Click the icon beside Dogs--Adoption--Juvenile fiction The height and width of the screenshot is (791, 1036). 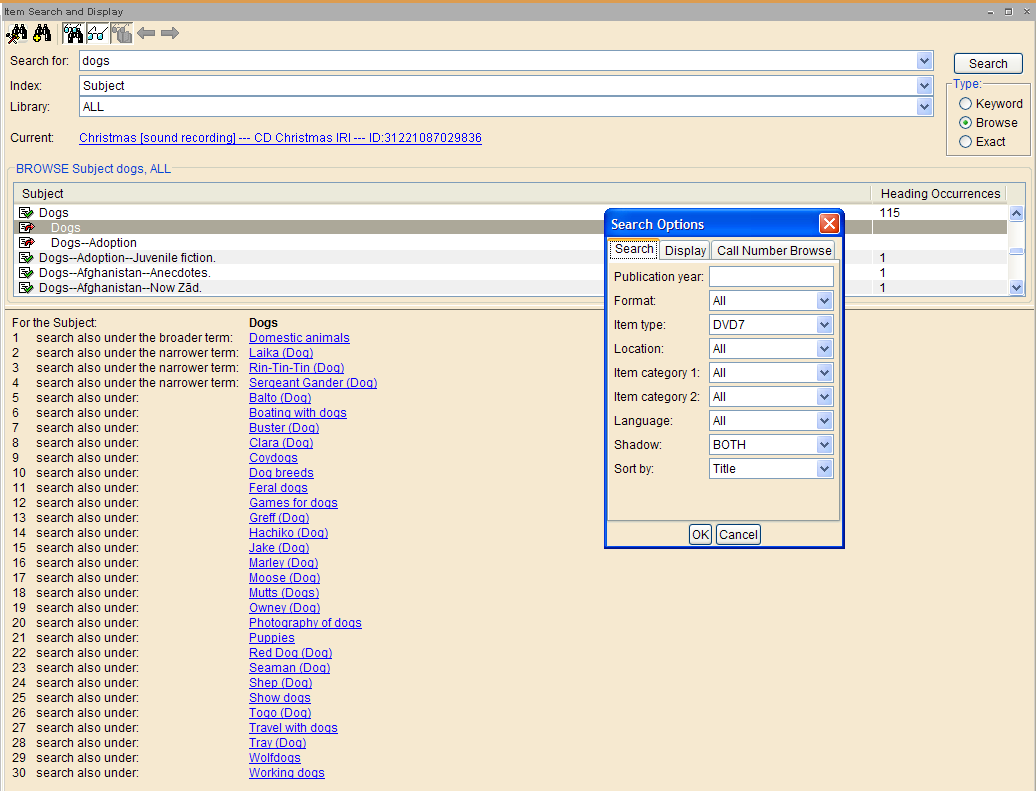(26, 258)
